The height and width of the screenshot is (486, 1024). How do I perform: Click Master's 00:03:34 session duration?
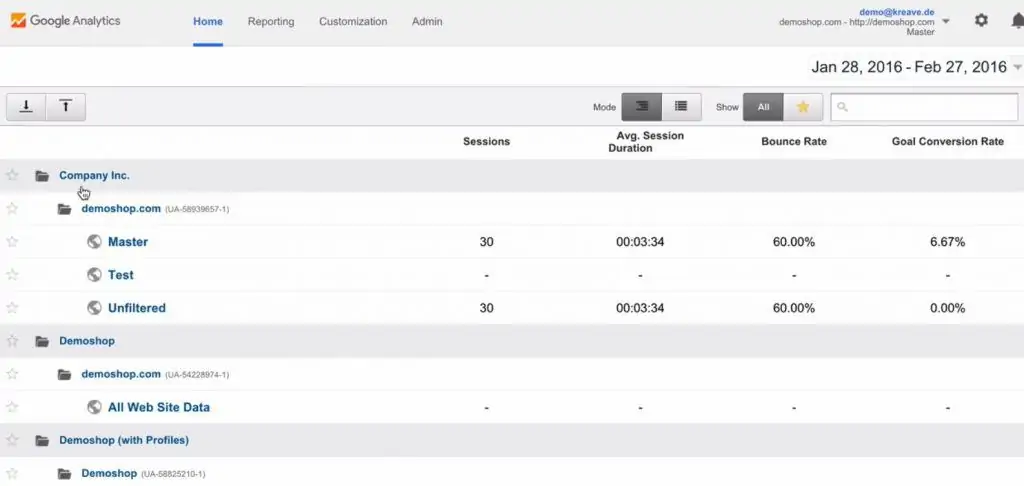click(x=640, y=242)
